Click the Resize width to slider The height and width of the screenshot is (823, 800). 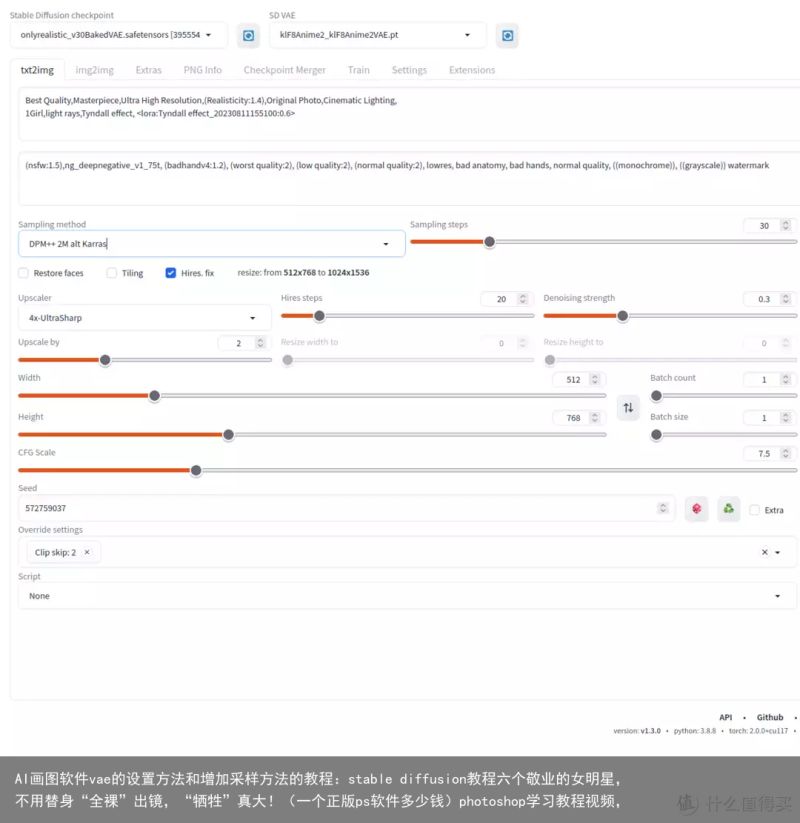[x=407, y=360]
